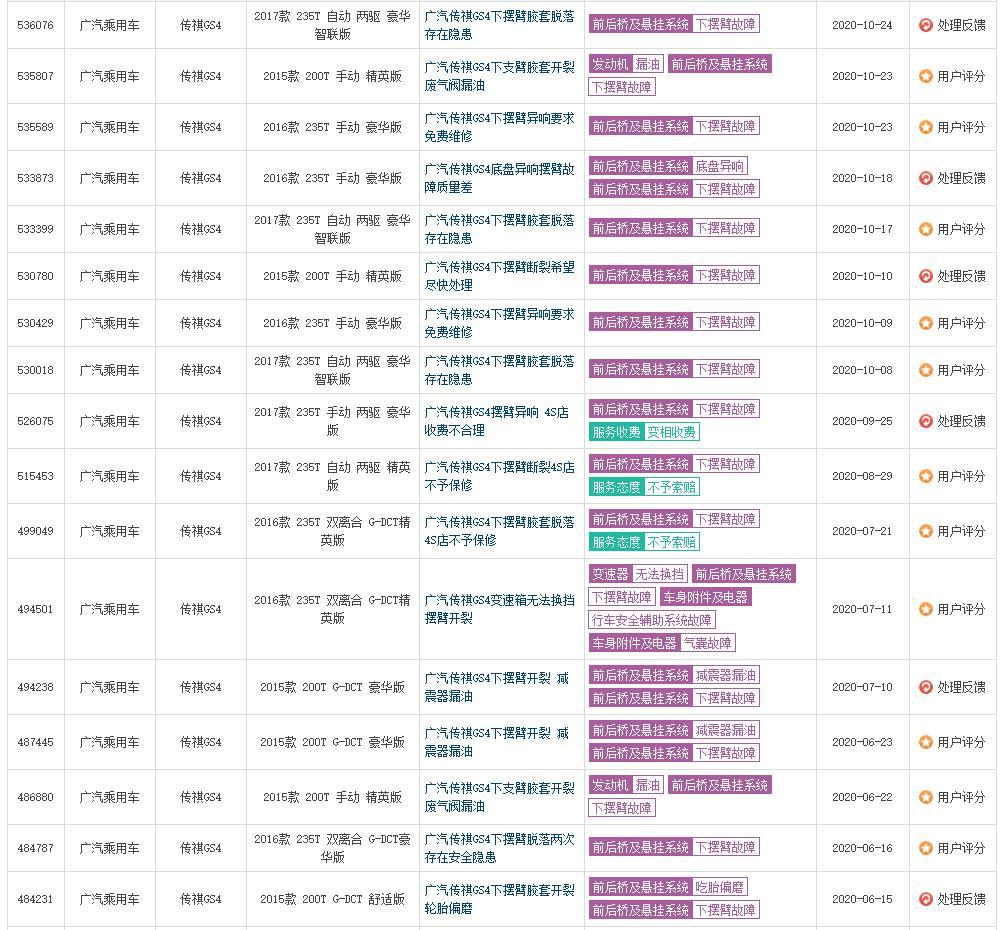Click '2017款 235T 自动 两驱 精英版' model cell
Image resolution: width=1002 pixels, height=930 pixels.
332,476
